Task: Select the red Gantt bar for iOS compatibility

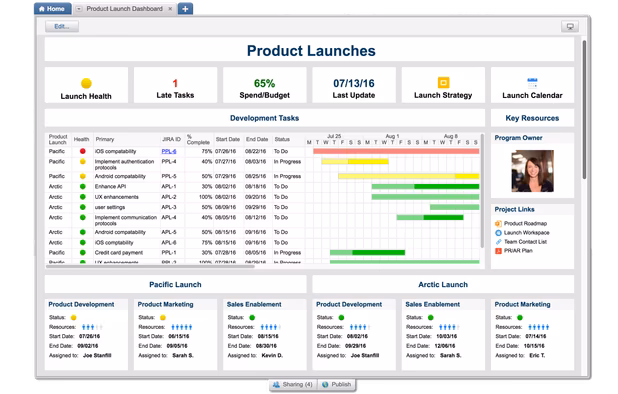Action: click(x=396, y=151)
